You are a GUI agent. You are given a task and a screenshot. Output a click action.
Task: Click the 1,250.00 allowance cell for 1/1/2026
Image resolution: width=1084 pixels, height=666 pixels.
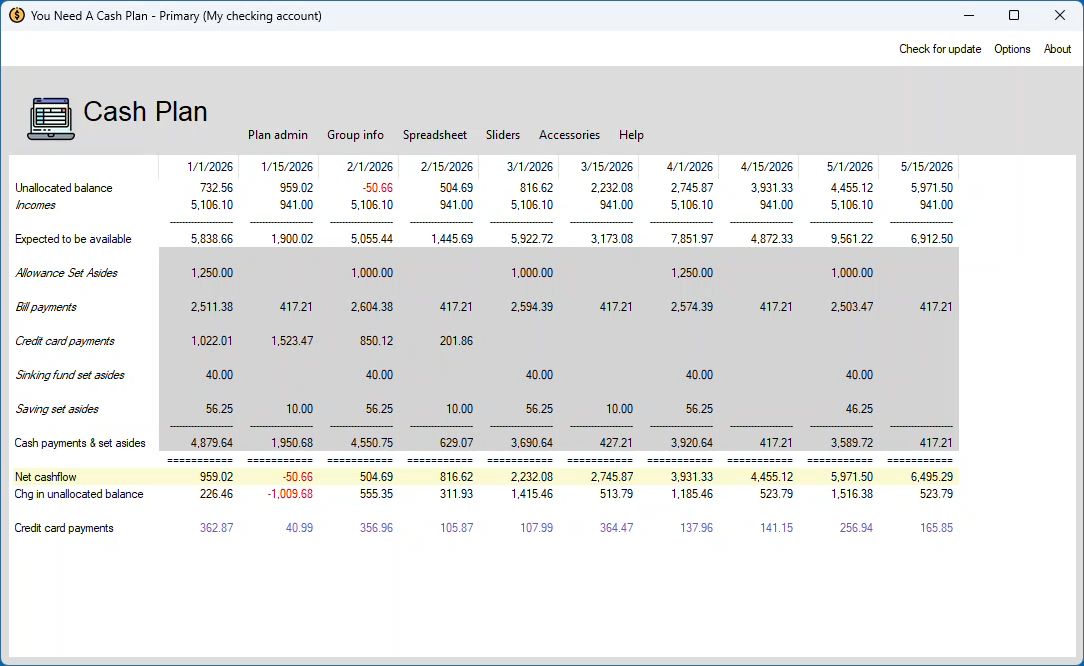point(211,273)
